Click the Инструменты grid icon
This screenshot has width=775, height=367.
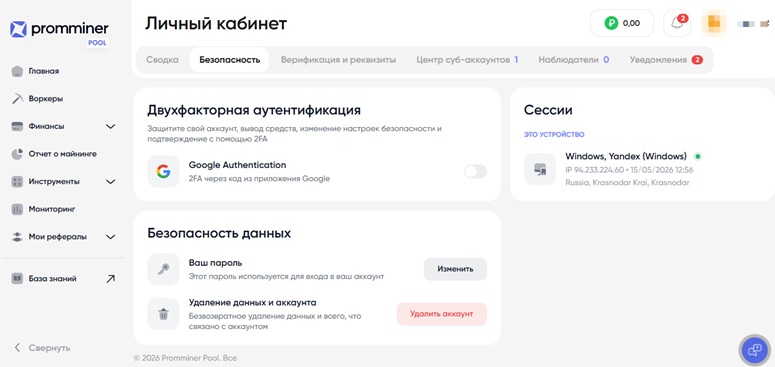17,182
